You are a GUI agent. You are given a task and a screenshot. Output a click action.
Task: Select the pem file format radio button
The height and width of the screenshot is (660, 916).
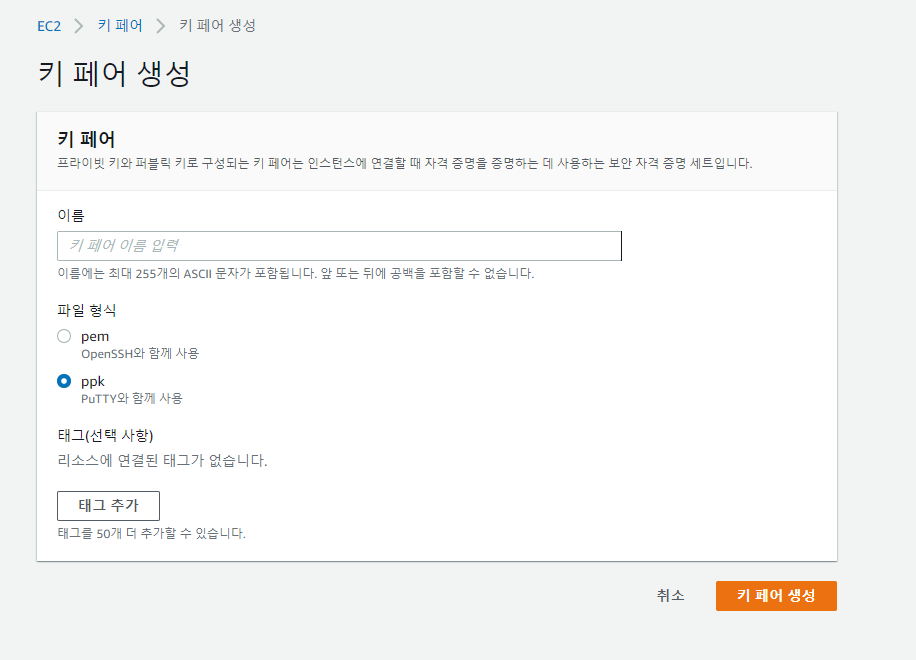point(64,336)
